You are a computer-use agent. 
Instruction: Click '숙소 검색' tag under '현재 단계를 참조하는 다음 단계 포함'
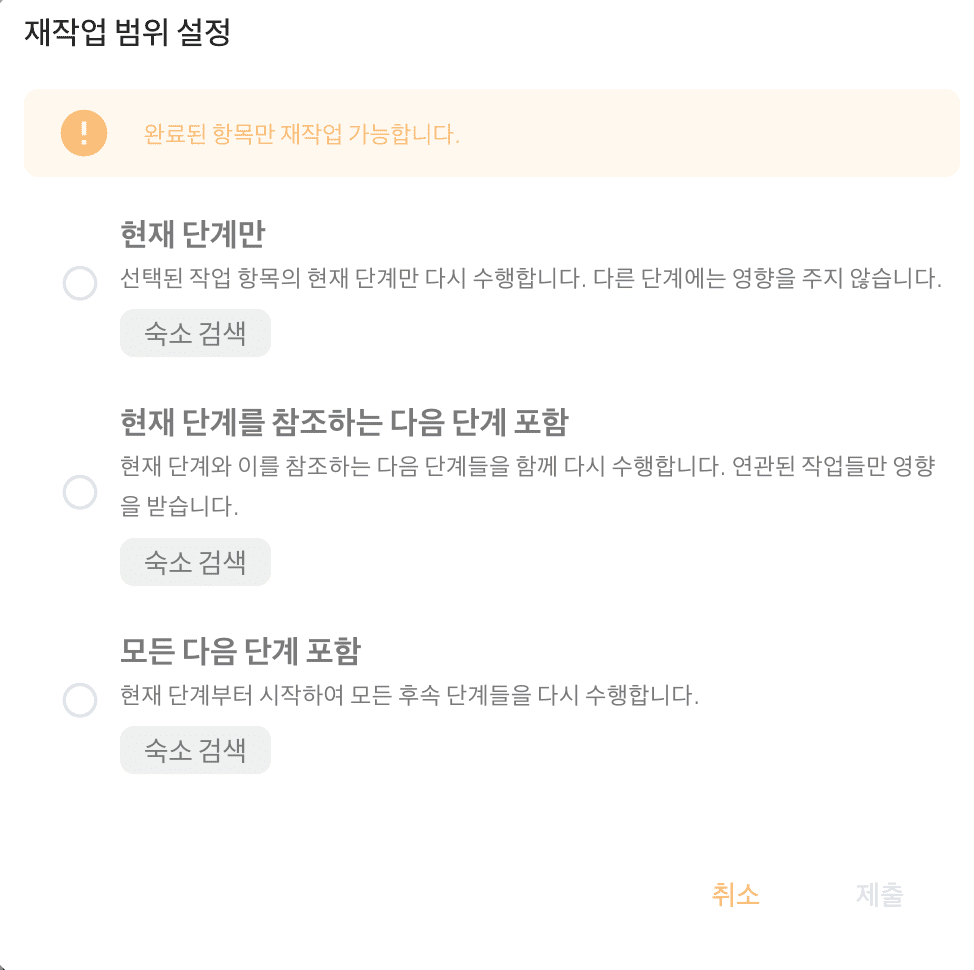pos(195,562)
